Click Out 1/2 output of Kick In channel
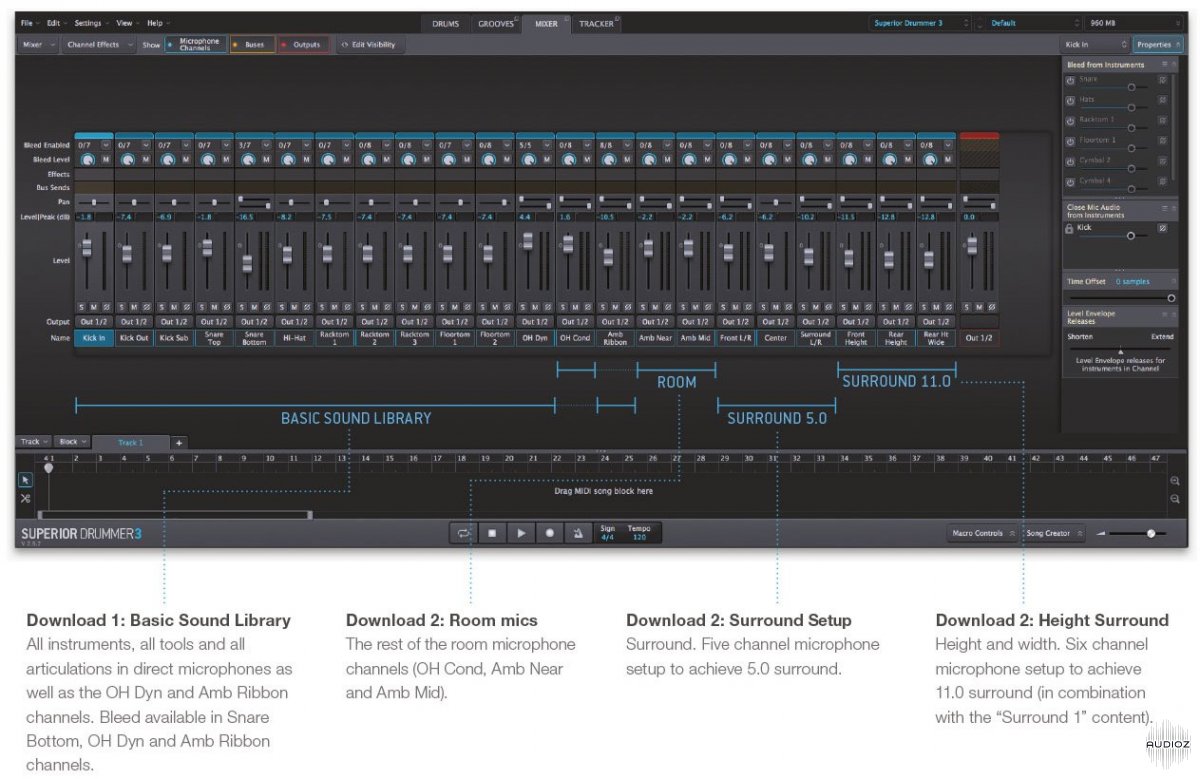The height and width of the screenshot is (779, 1200). coord(94,322)
